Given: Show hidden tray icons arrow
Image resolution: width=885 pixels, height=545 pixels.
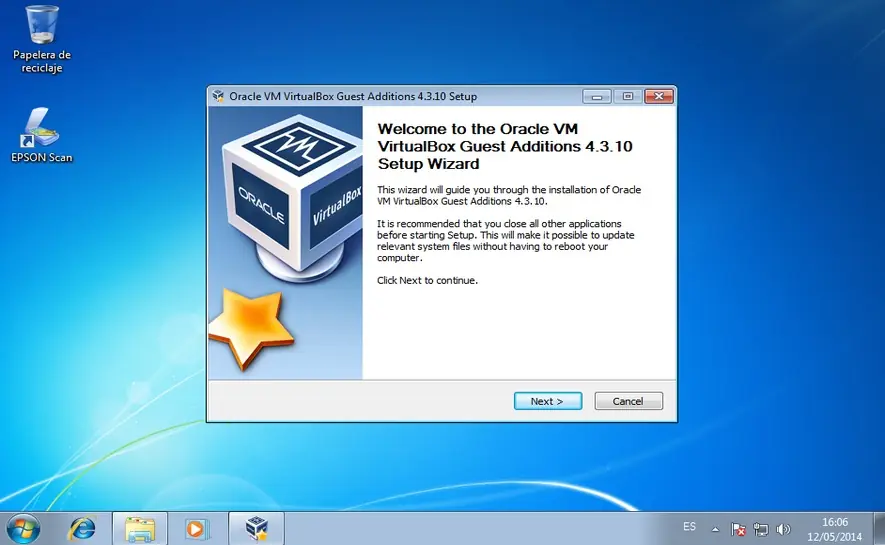Looking at the screenshot, I should point(715,529).
